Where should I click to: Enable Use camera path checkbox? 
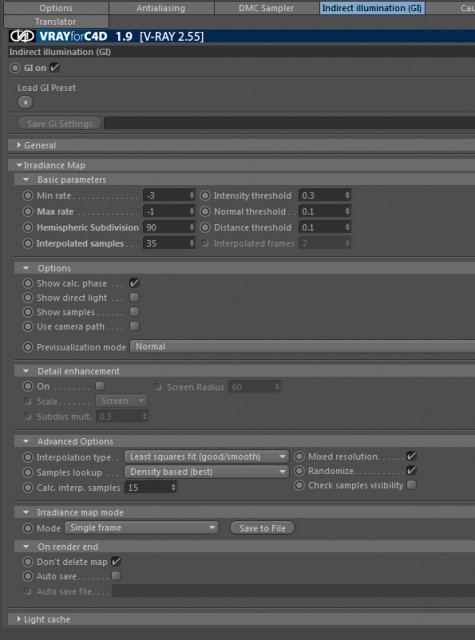pyautogui.click(x=134, y=326)
